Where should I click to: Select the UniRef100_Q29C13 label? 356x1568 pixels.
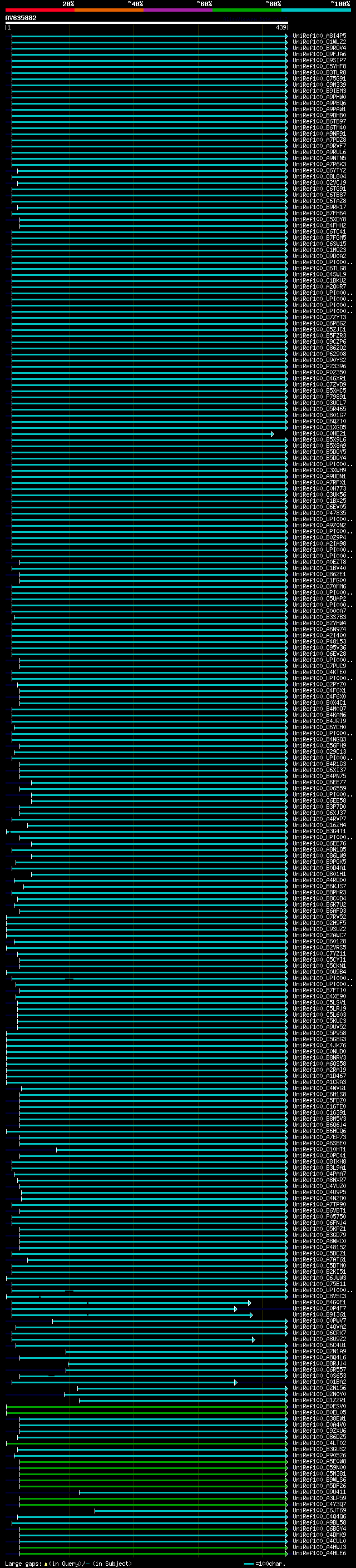pos(319,752)
